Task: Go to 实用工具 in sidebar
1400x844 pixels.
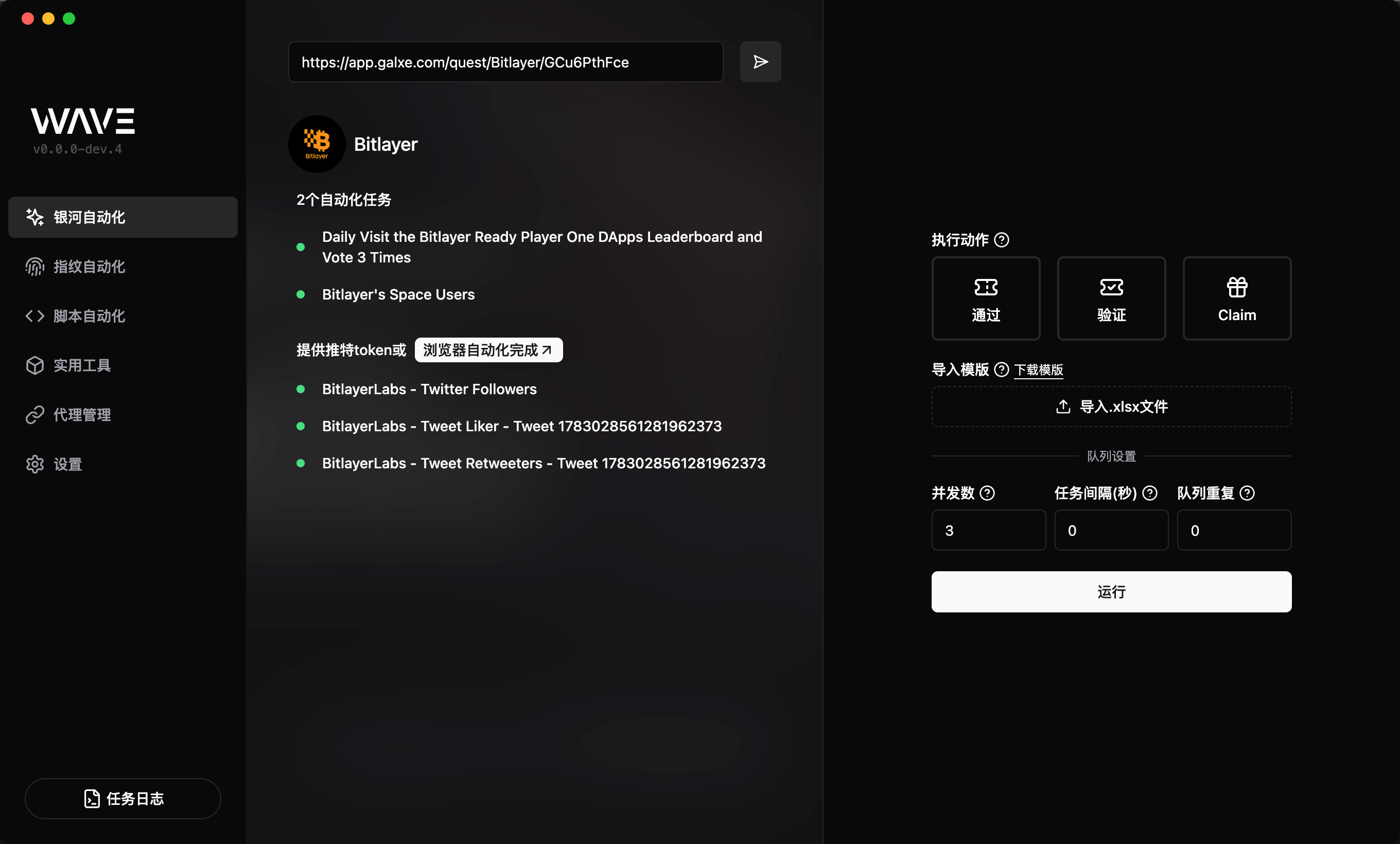Action: click(x=82, y=365)
